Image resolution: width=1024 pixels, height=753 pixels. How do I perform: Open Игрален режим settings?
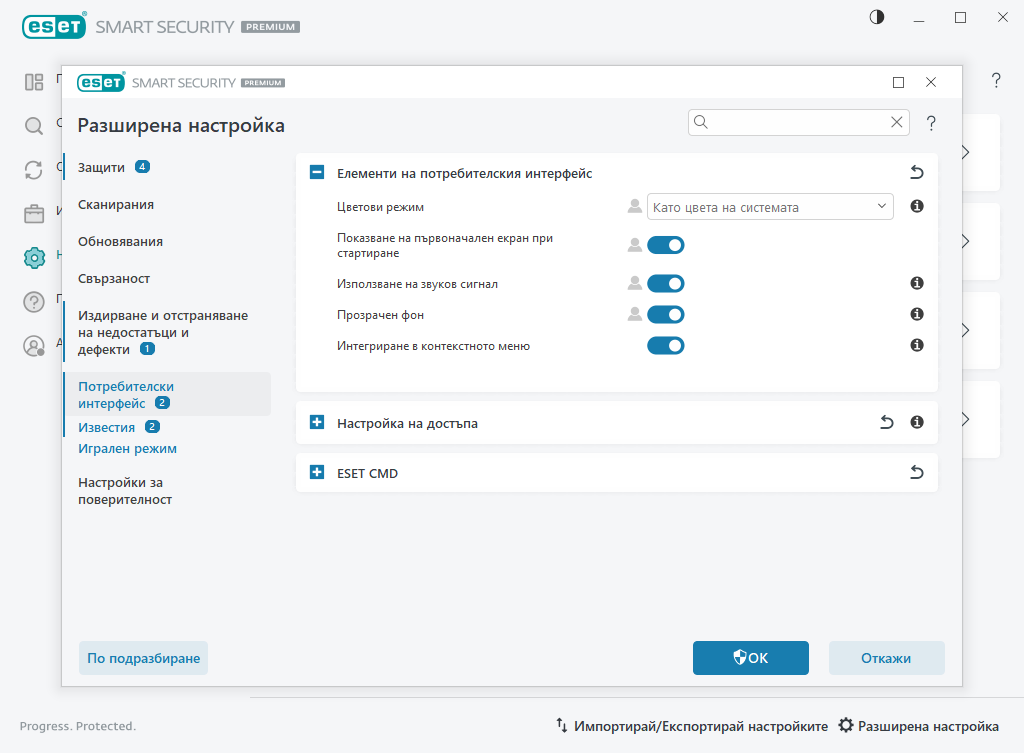(127, 448)
